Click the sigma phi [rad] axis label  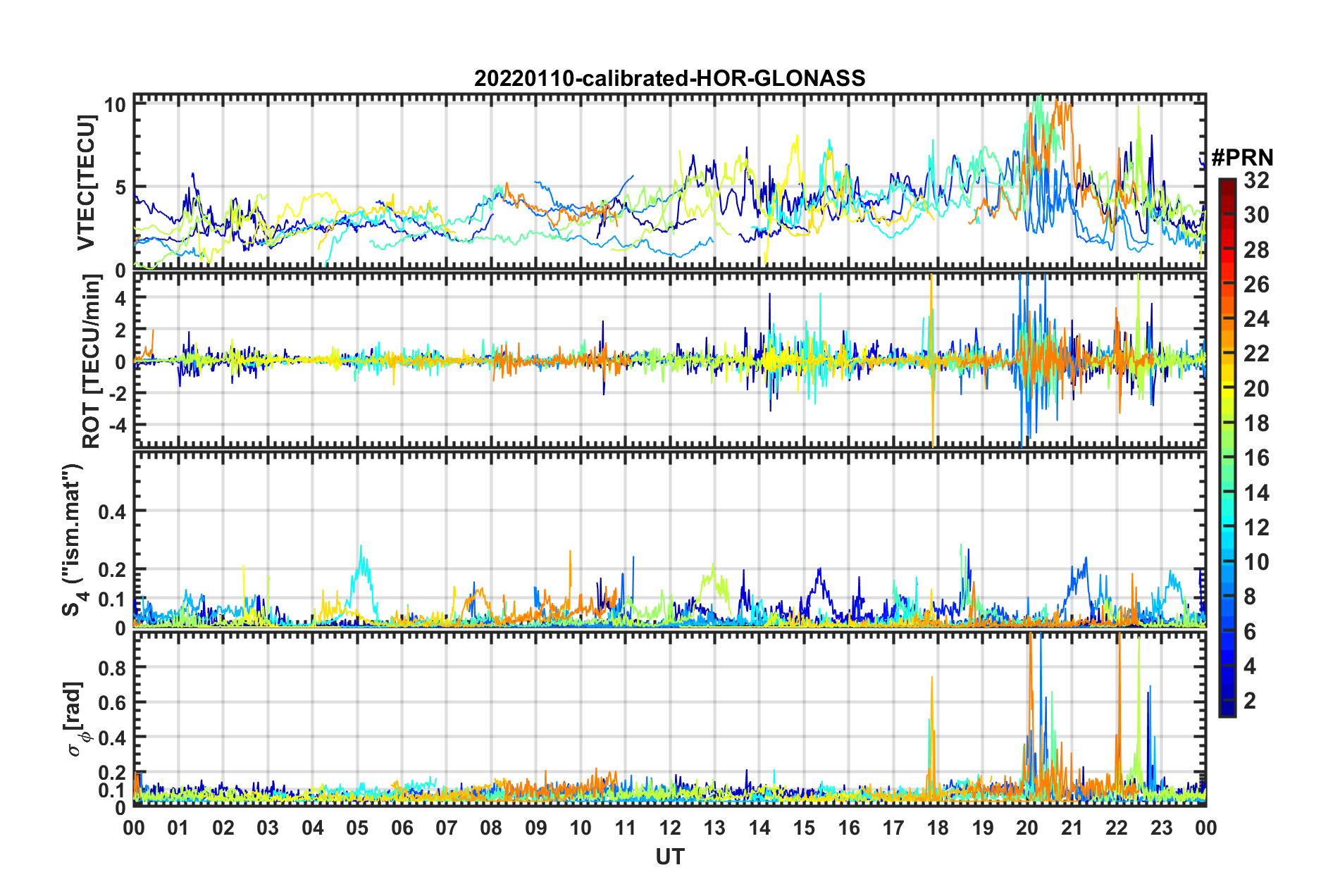pyautogui.click(x=75, y=718)
